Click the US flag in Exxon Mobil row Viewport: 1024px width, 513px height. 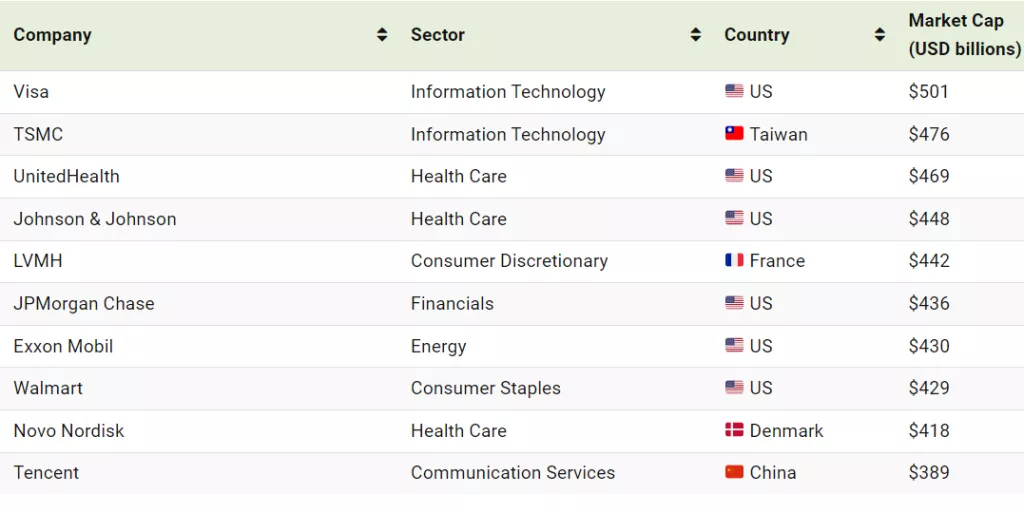(734, 346)
